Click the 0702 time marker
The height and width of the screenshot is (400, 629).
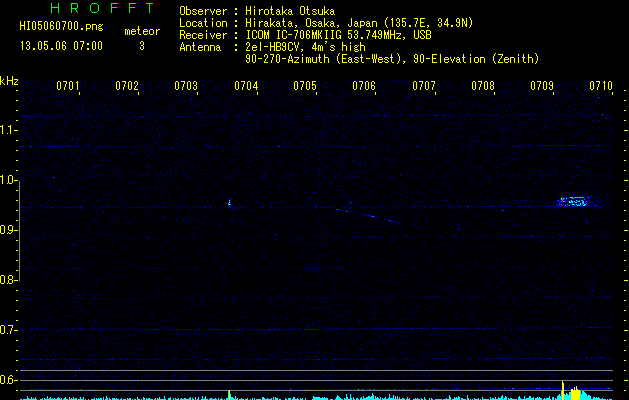coord(127,86)
